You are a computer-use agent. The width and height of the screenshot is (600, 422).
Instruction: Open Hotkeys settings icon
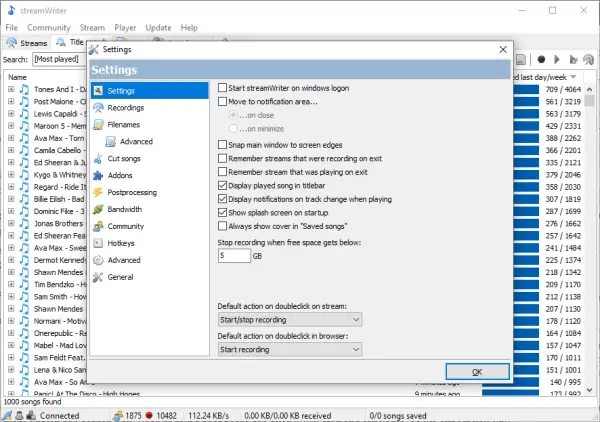point(98,243)
